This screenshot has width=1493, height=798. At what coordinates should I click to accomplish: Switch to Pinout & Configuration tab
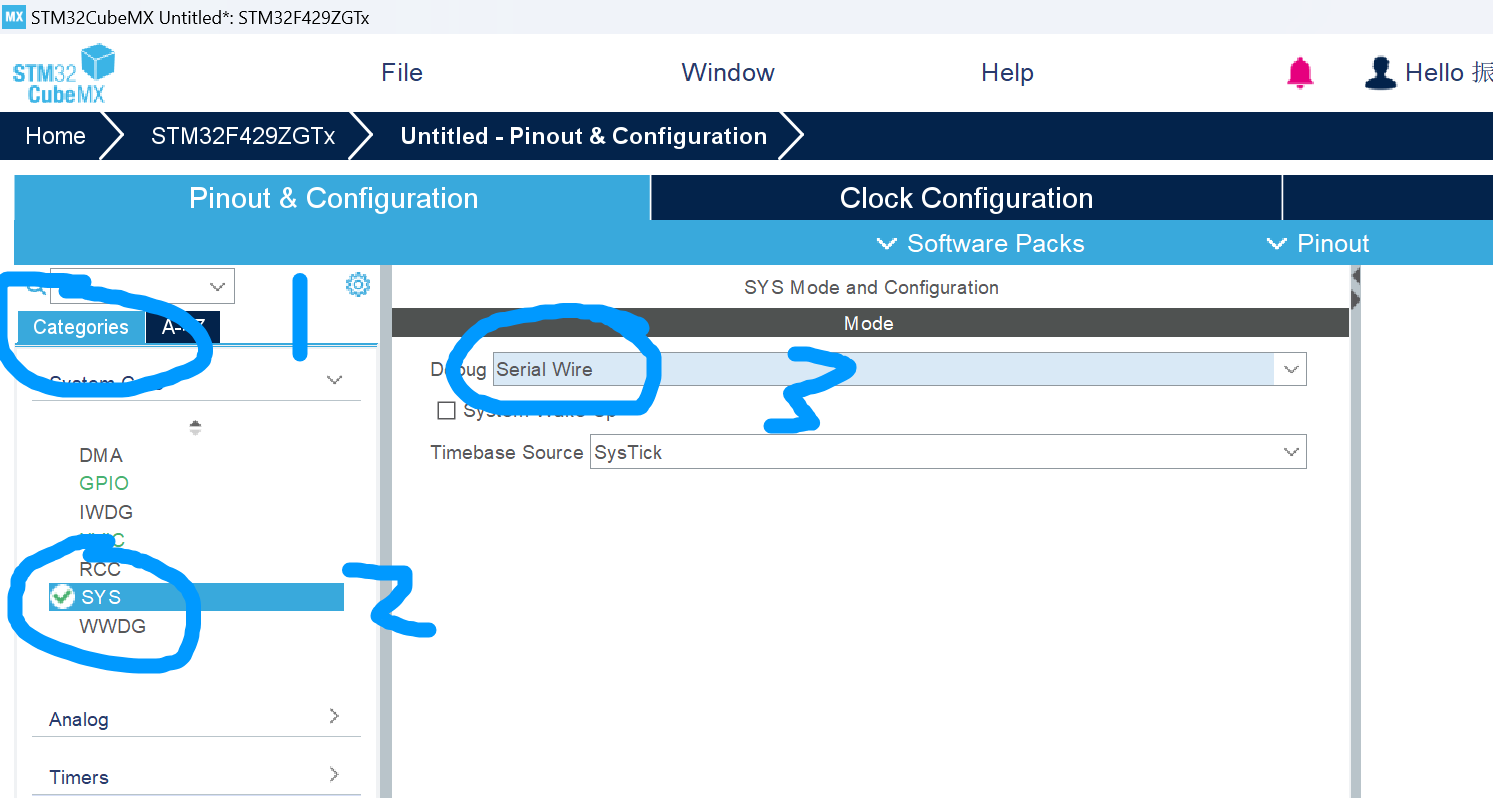tap(333, 198)
